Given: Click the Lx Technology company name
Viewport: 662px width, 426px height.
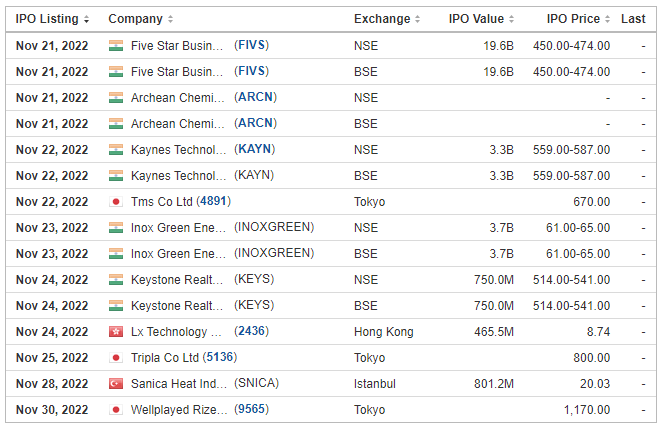Looking at the screenshot, I should click(176, 332).
